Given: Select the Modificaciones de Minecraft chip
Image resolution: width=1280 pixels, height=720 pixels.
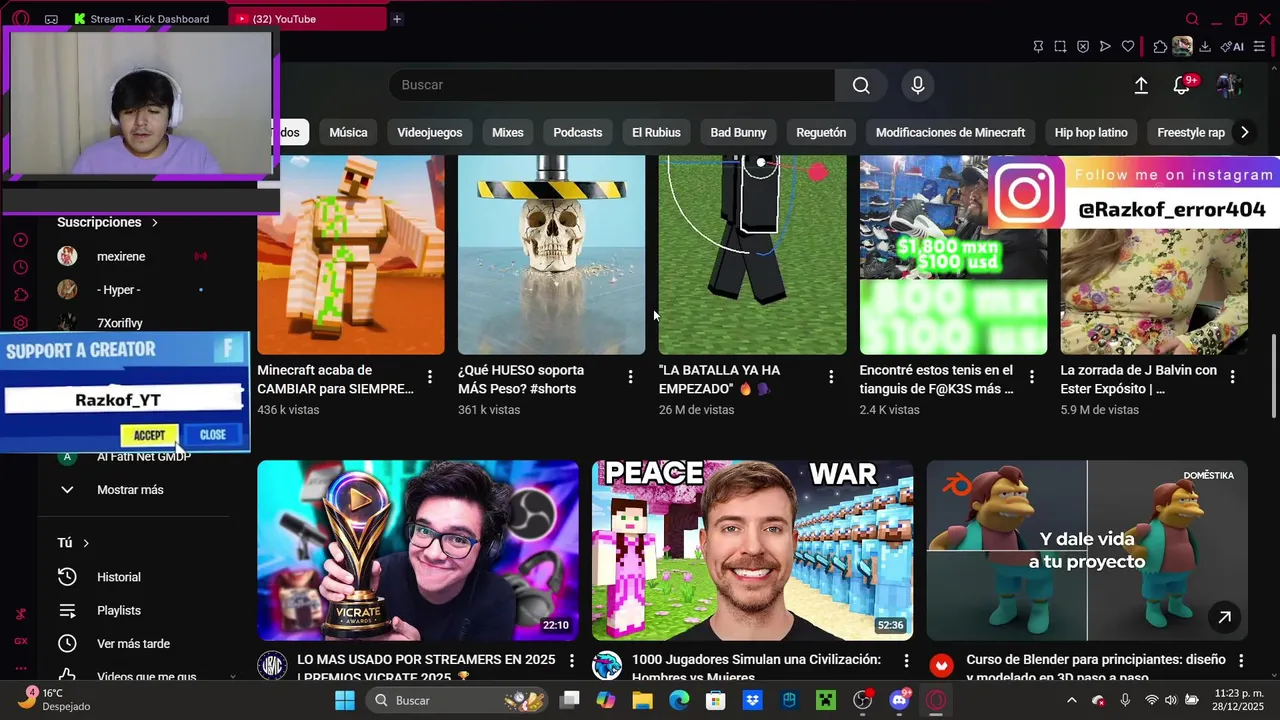Looking at the screenshot, I should coord(950,132).
